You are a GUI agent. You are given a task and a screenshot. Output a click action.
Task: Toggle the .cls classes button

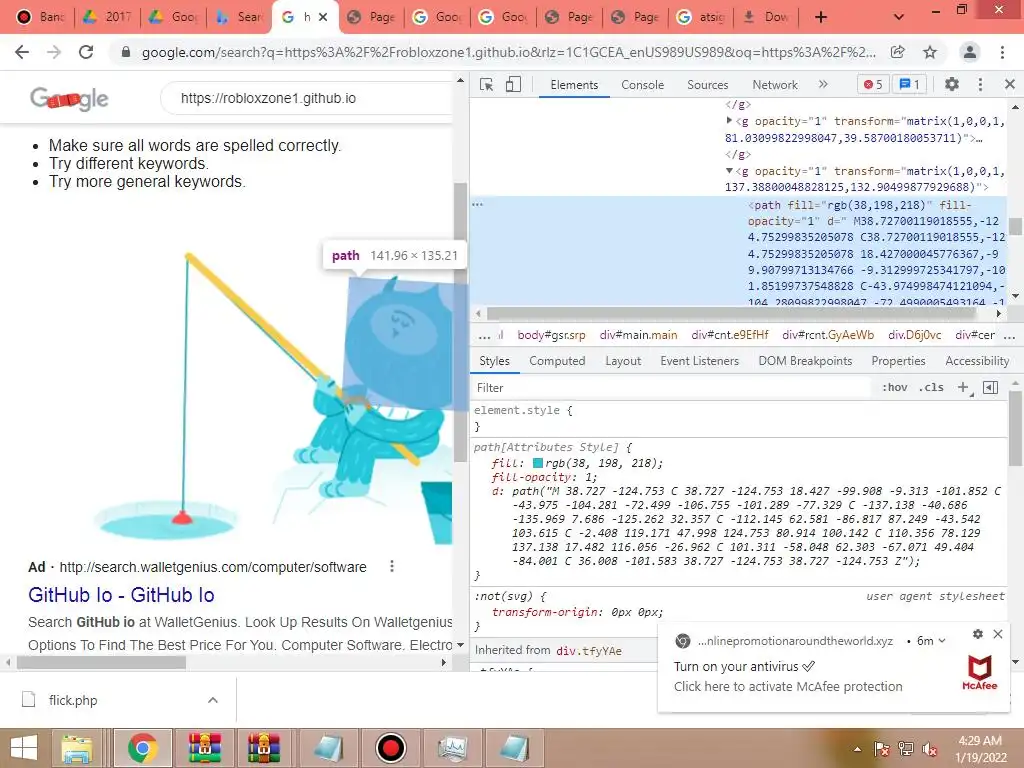coord(931,388)
